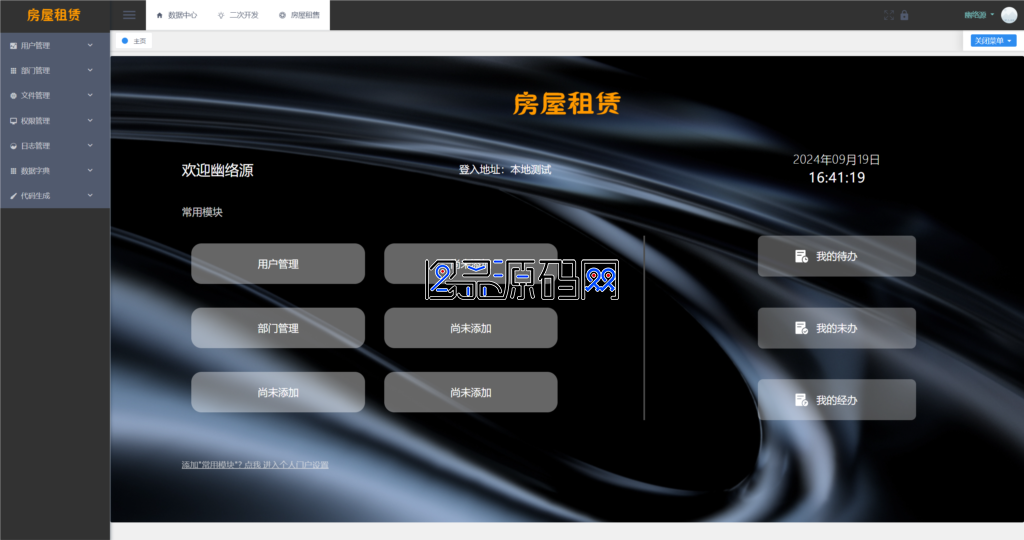Viewport: 1024px width, 540px height.
Task: Click the clock time 16:41:19
Action: (x=837, y=178)
